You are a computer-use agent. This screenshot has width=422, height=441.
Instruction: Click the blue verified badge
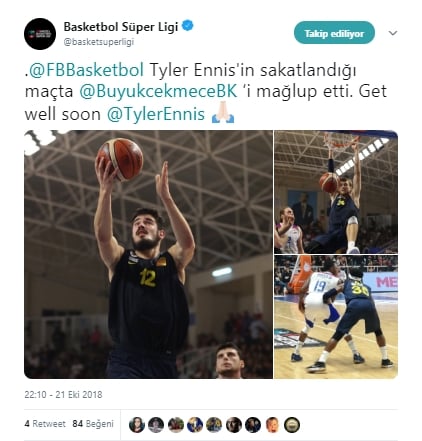coord(188,26)
